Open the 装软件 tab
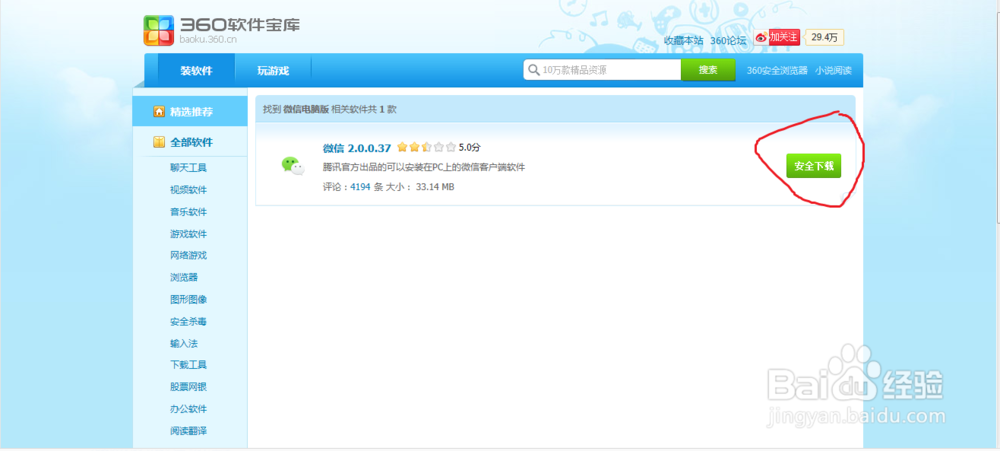The image size is (1000, 451). tap(196, 70)
